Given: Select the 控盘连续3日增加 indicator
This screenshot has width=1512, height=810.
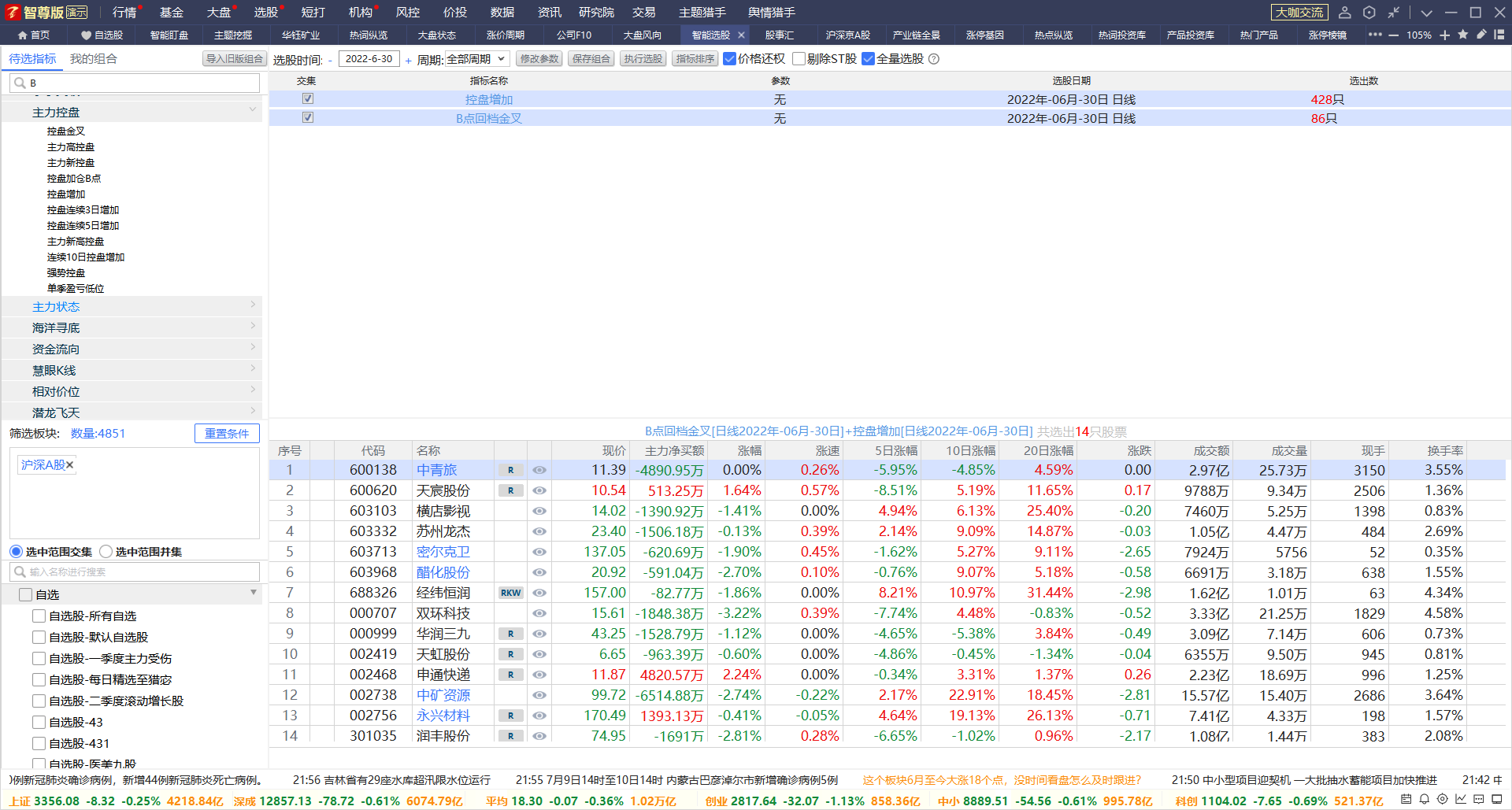Looking at the screenshot, I should pos(83,210).
